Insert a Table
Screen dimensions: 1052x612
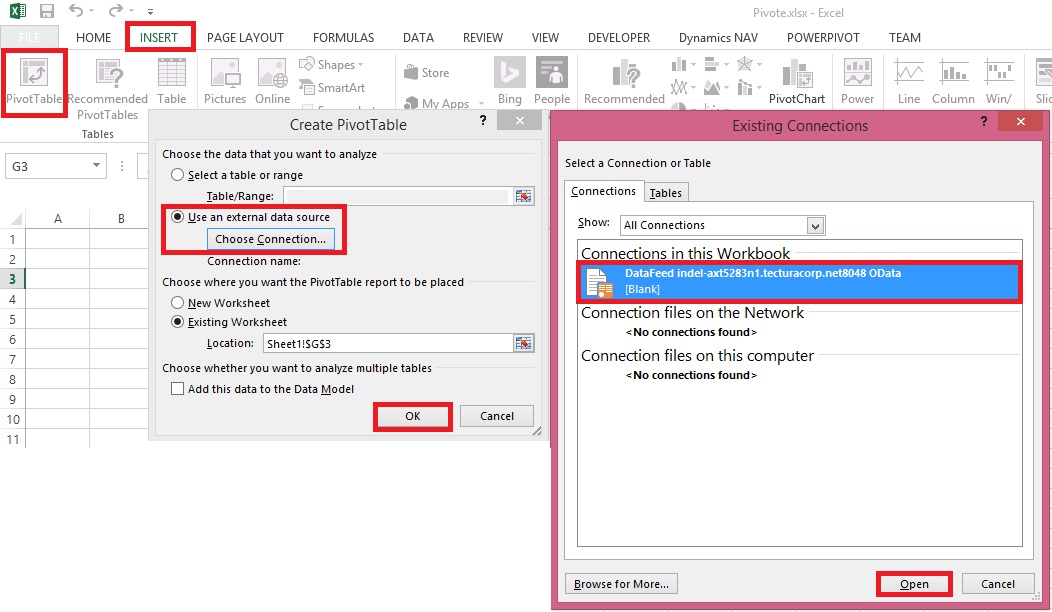coord(171,81)
